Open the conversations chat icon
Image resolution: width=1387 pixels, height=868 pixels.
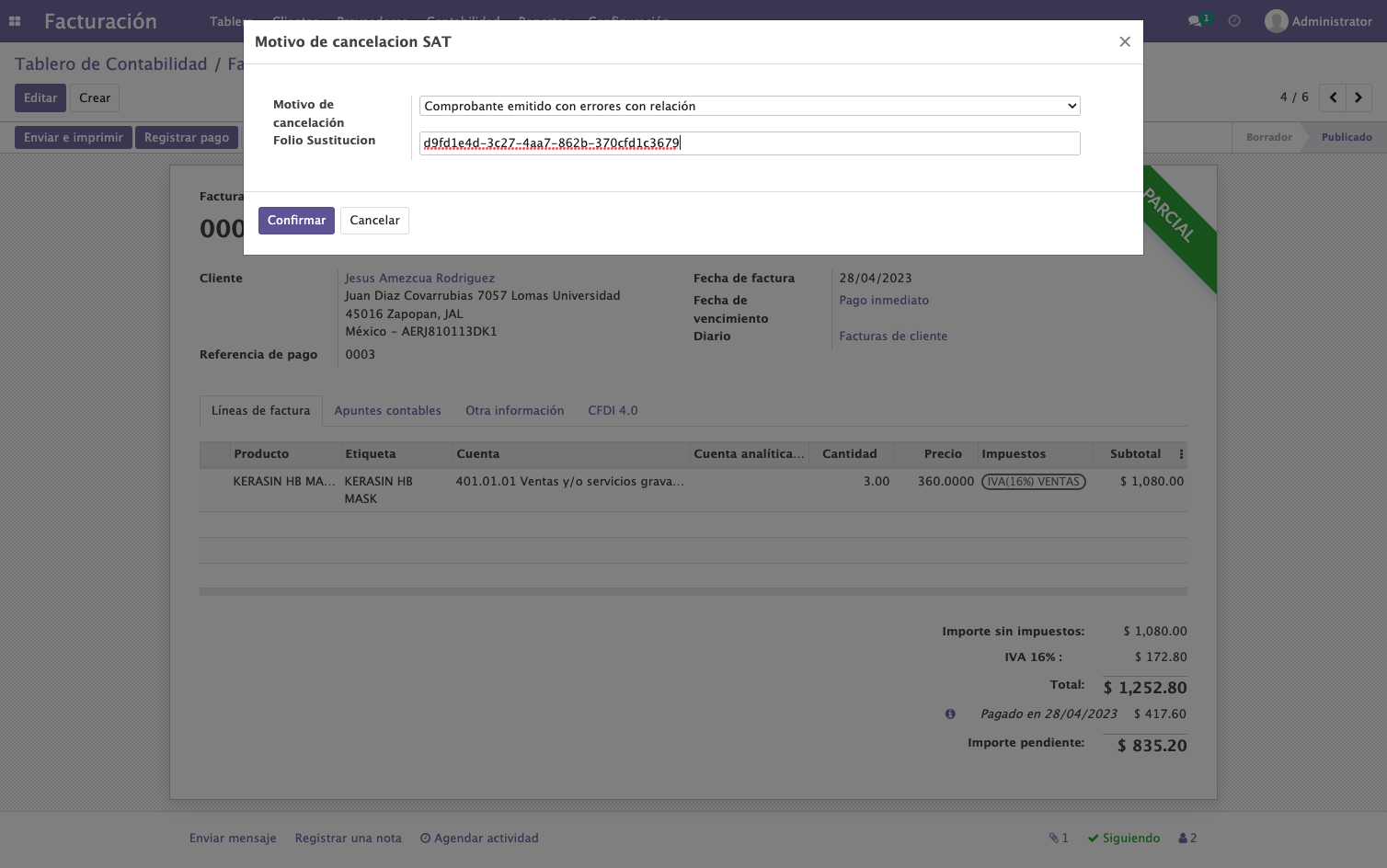coord(1195,21)
